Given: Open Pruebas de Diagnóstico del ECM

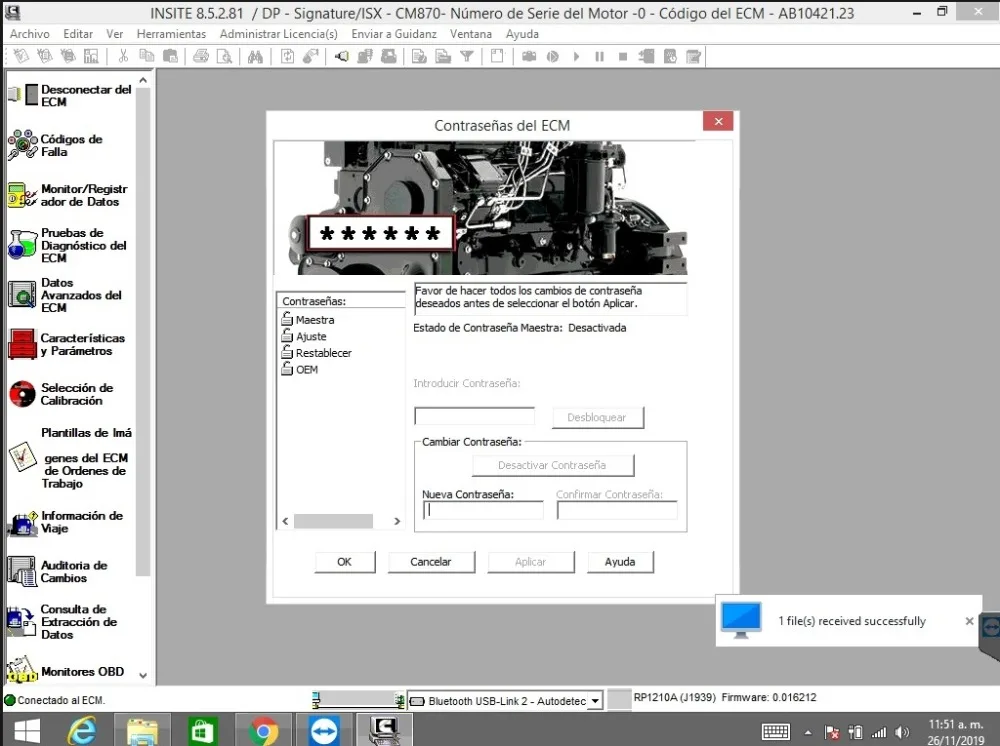Looking at the screenshot, I should (x=68, y=245).
